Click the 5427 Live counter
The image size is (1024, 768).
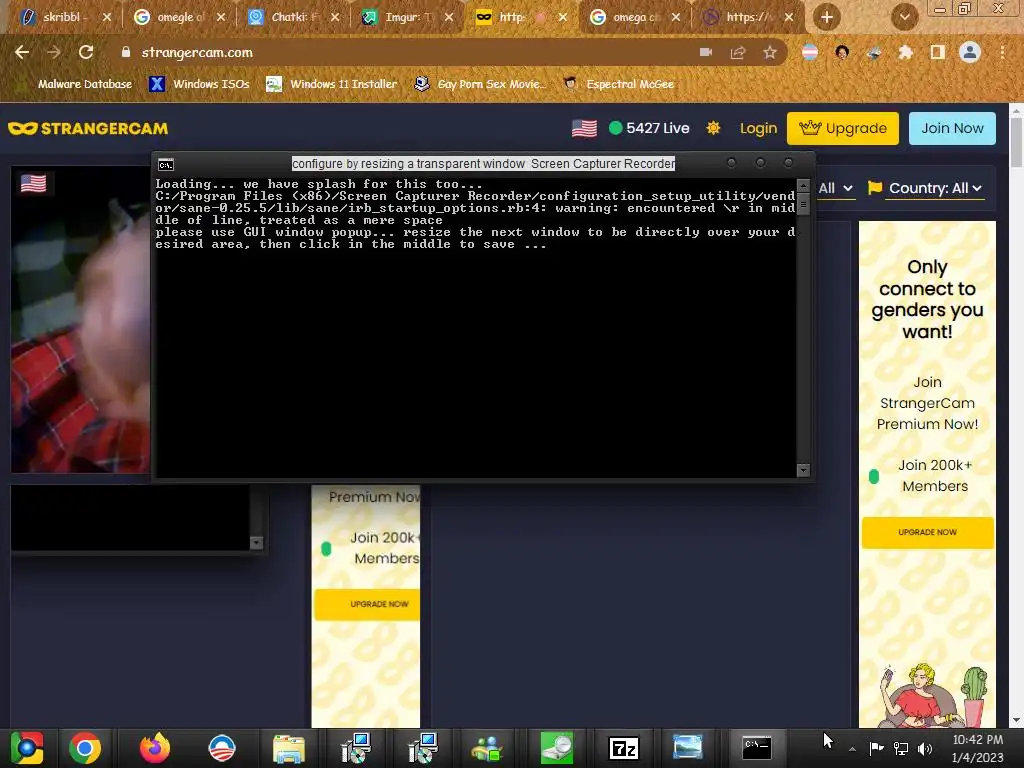[x=649, y=128]
